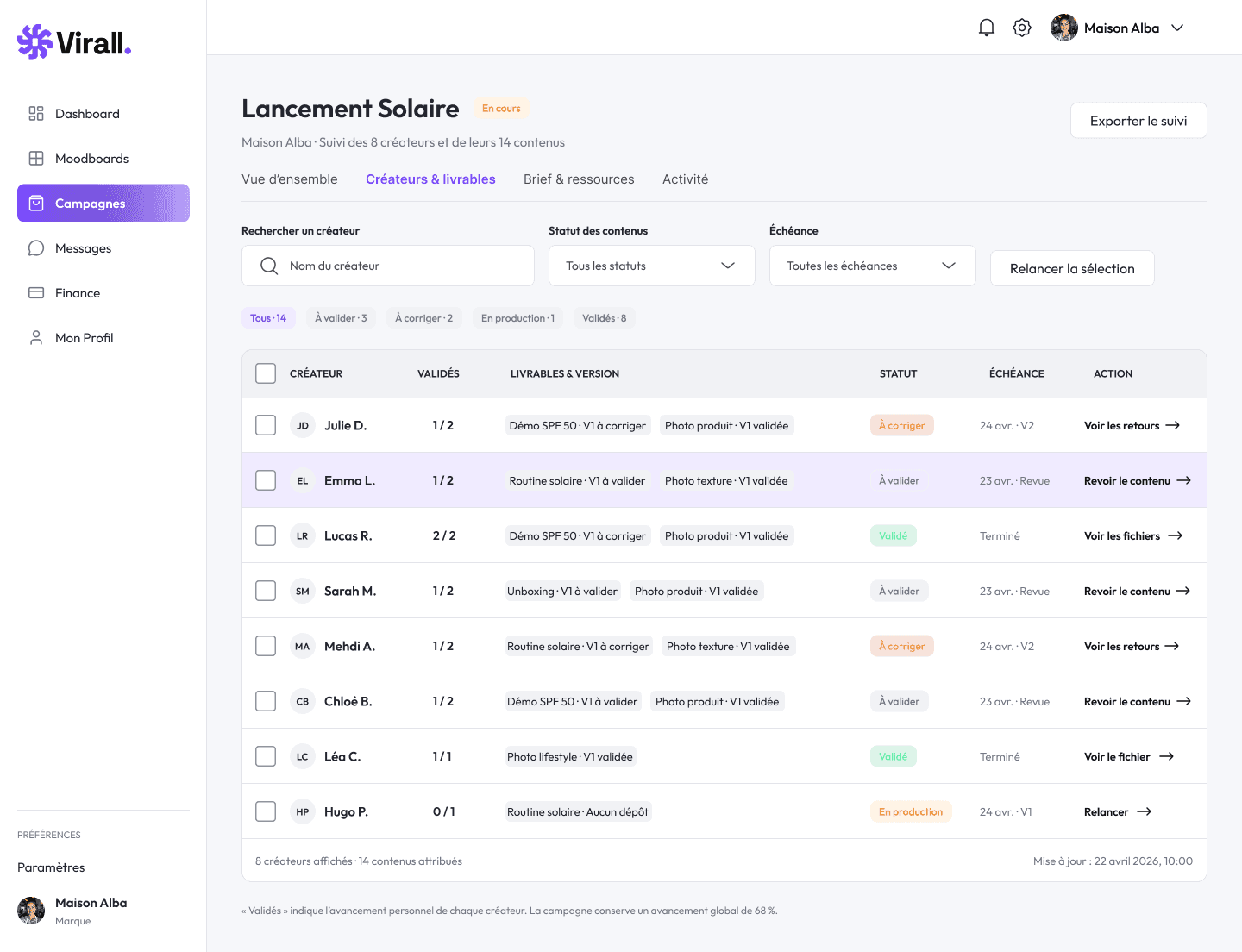Image resolution: width=1242 pixels, height=952 pixels.
Task: Click Maison Alba avatar in sidebar footer
Action: [x=31, y=911]
